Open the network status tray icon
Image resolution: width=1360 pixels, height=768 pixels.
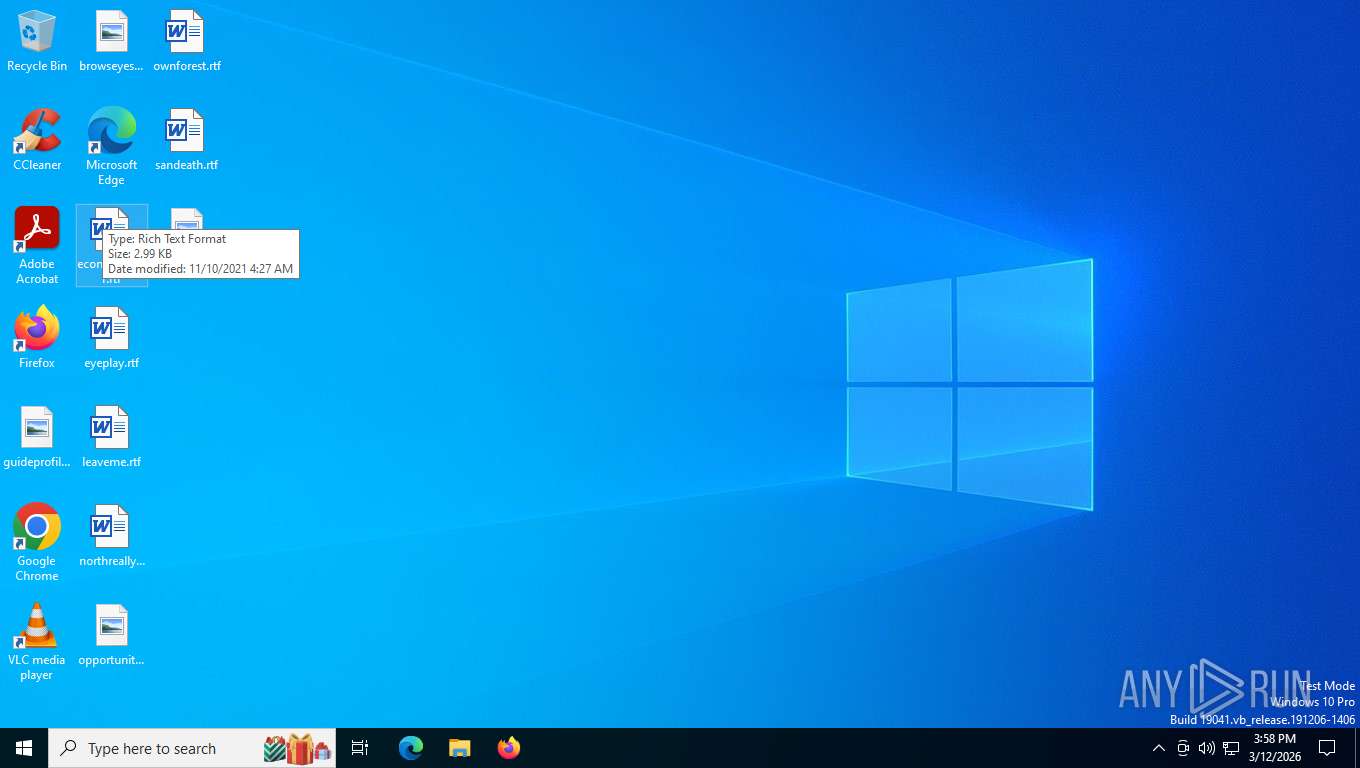pos(1231,748)
